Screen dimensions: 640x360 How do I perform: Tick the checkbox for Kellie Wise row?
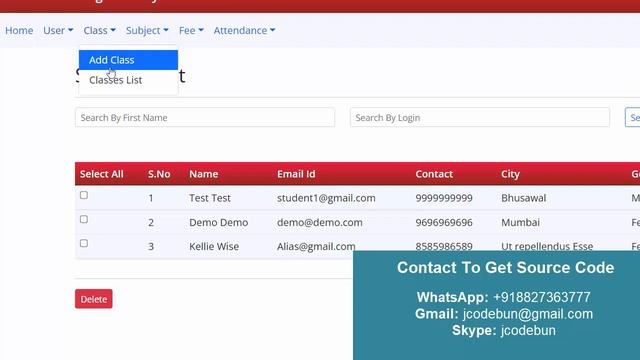[x=84, y=243]
